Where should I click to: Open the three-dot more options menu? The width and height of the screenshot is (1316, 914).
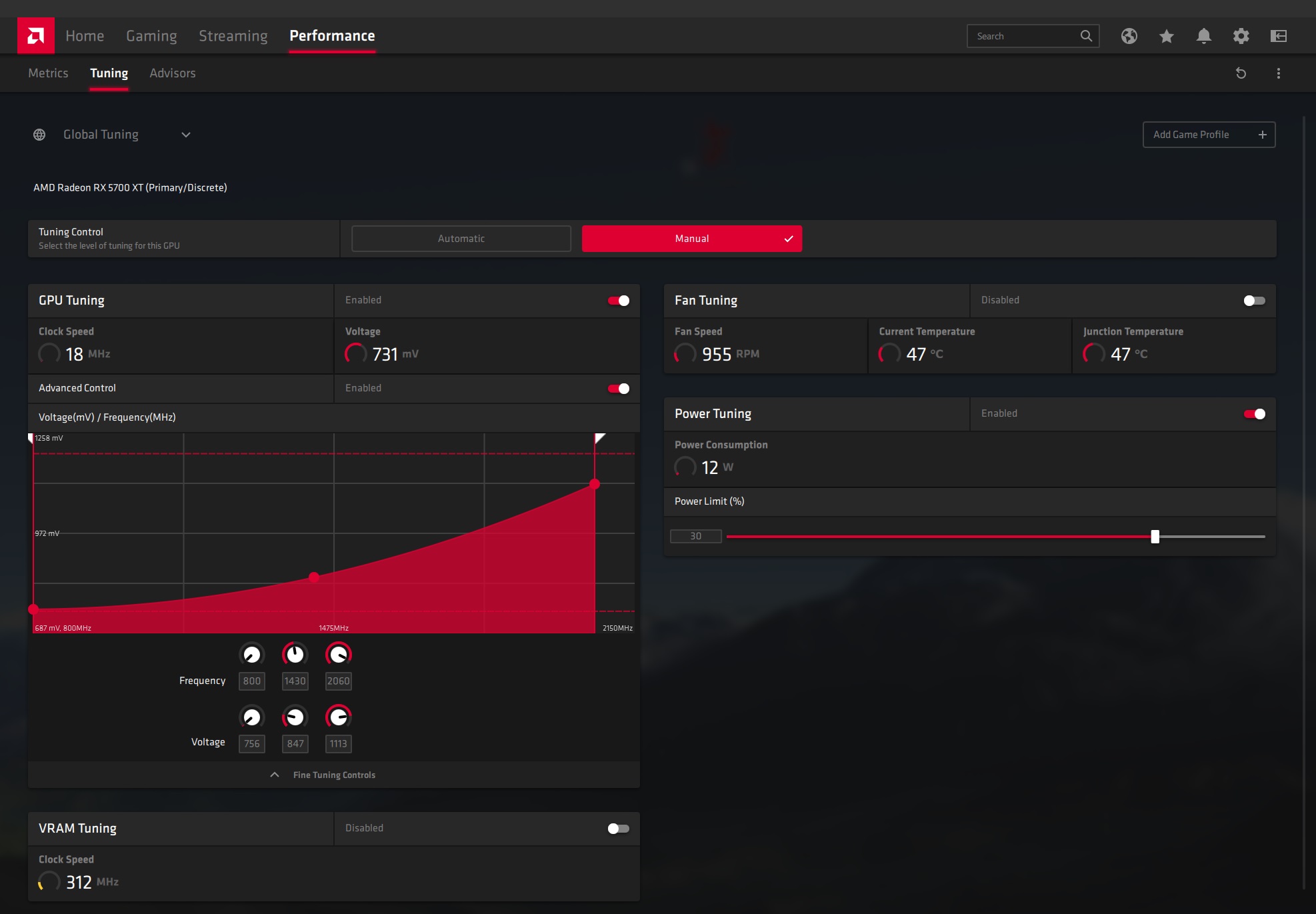1278,73
